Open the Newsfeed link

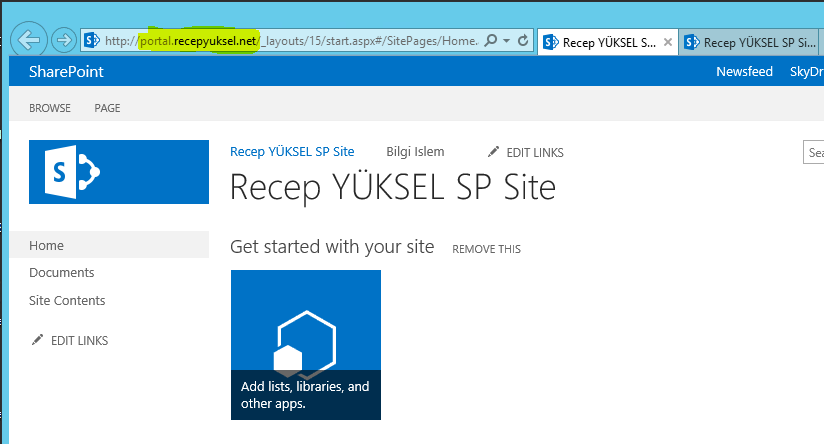point(744,71)
